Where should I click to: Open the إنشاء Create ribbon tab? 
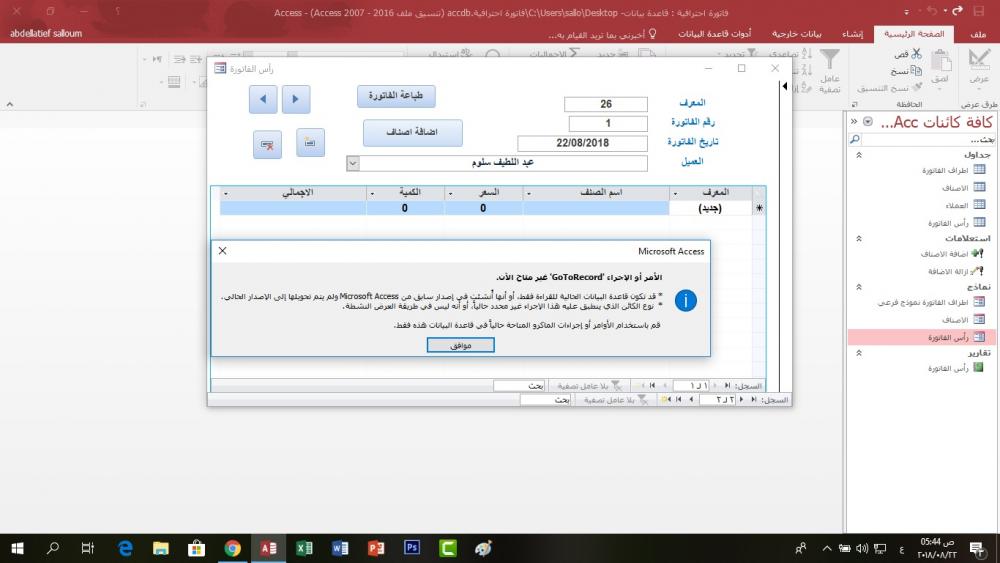[x=853, y=34]
